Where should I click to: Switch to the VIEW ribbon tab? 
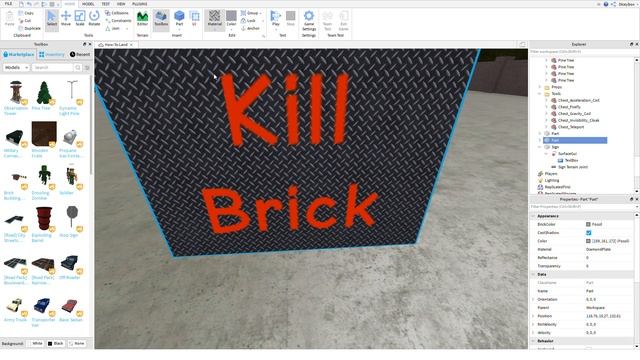[121, 4]
